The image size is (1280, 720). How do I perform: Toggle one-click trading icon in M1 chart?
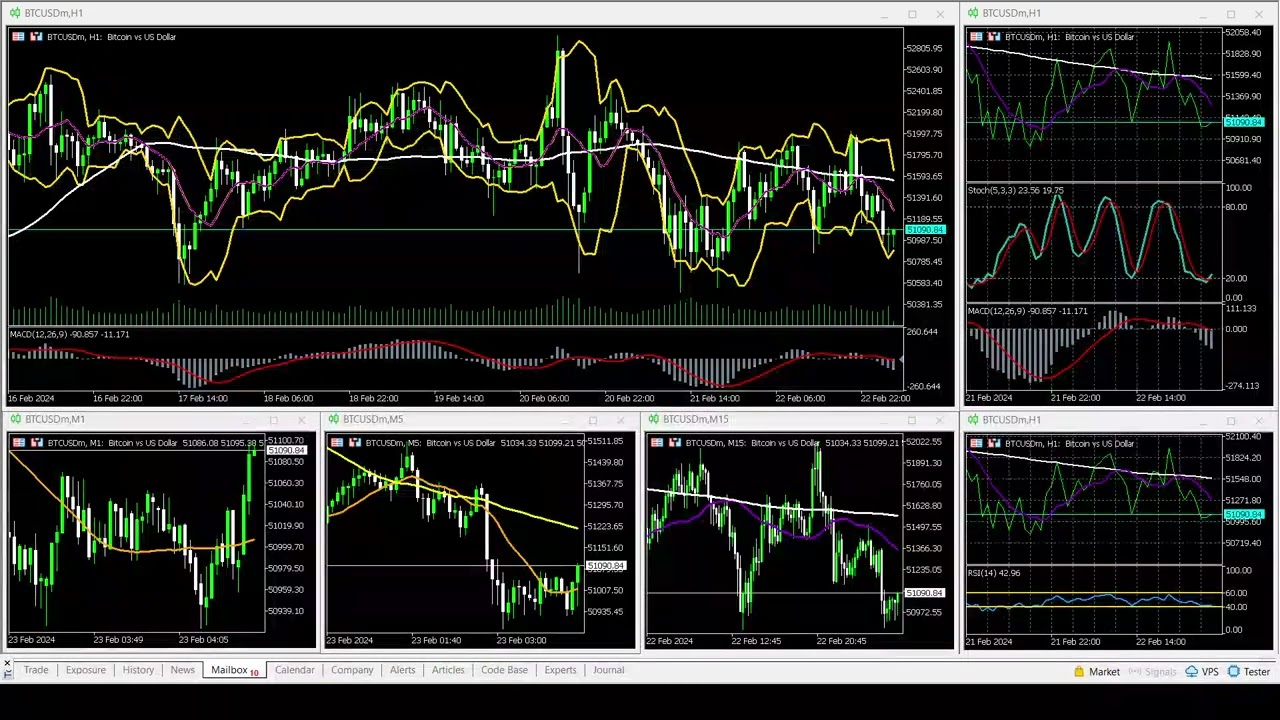(x=37, y=443)
